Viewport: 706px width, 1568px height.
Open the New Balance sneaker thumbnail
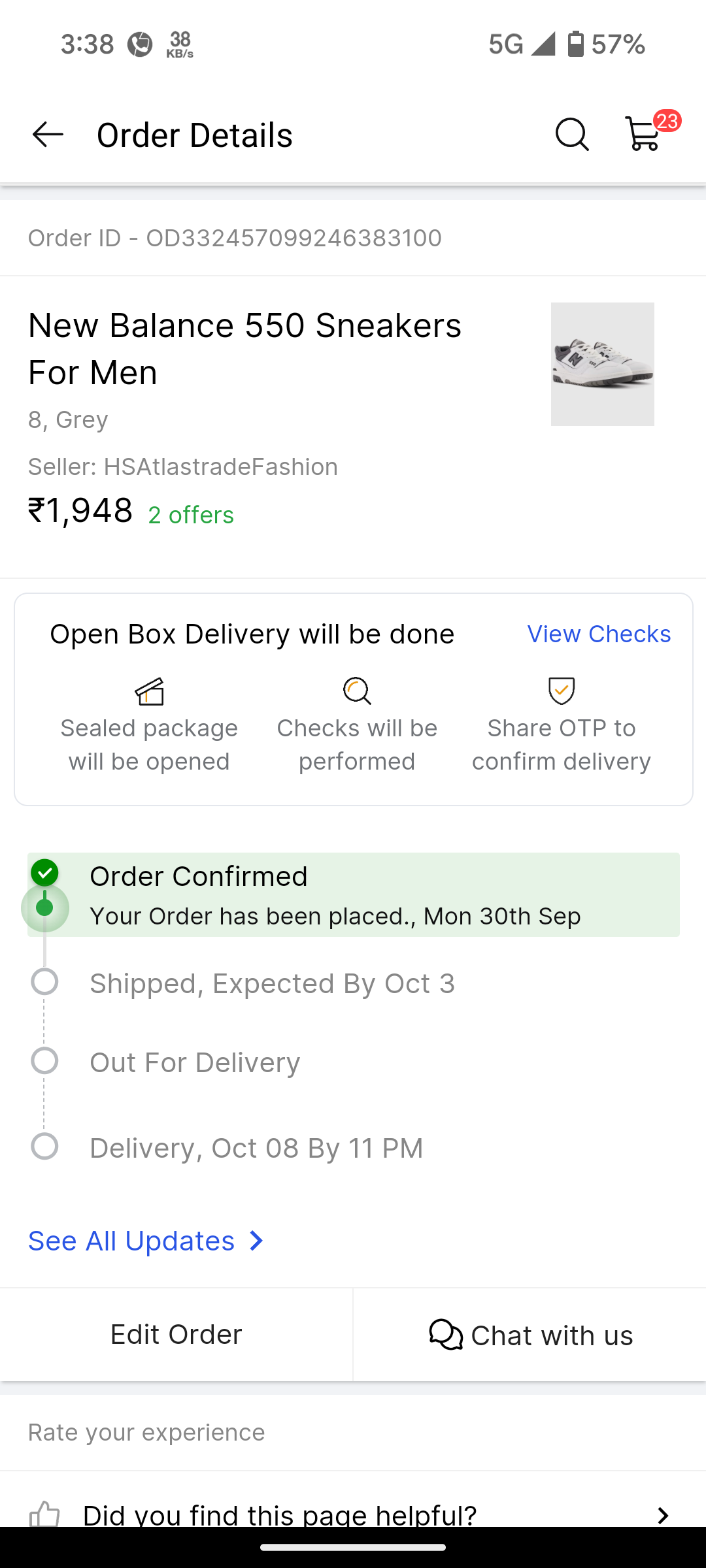tap(602, 364)
